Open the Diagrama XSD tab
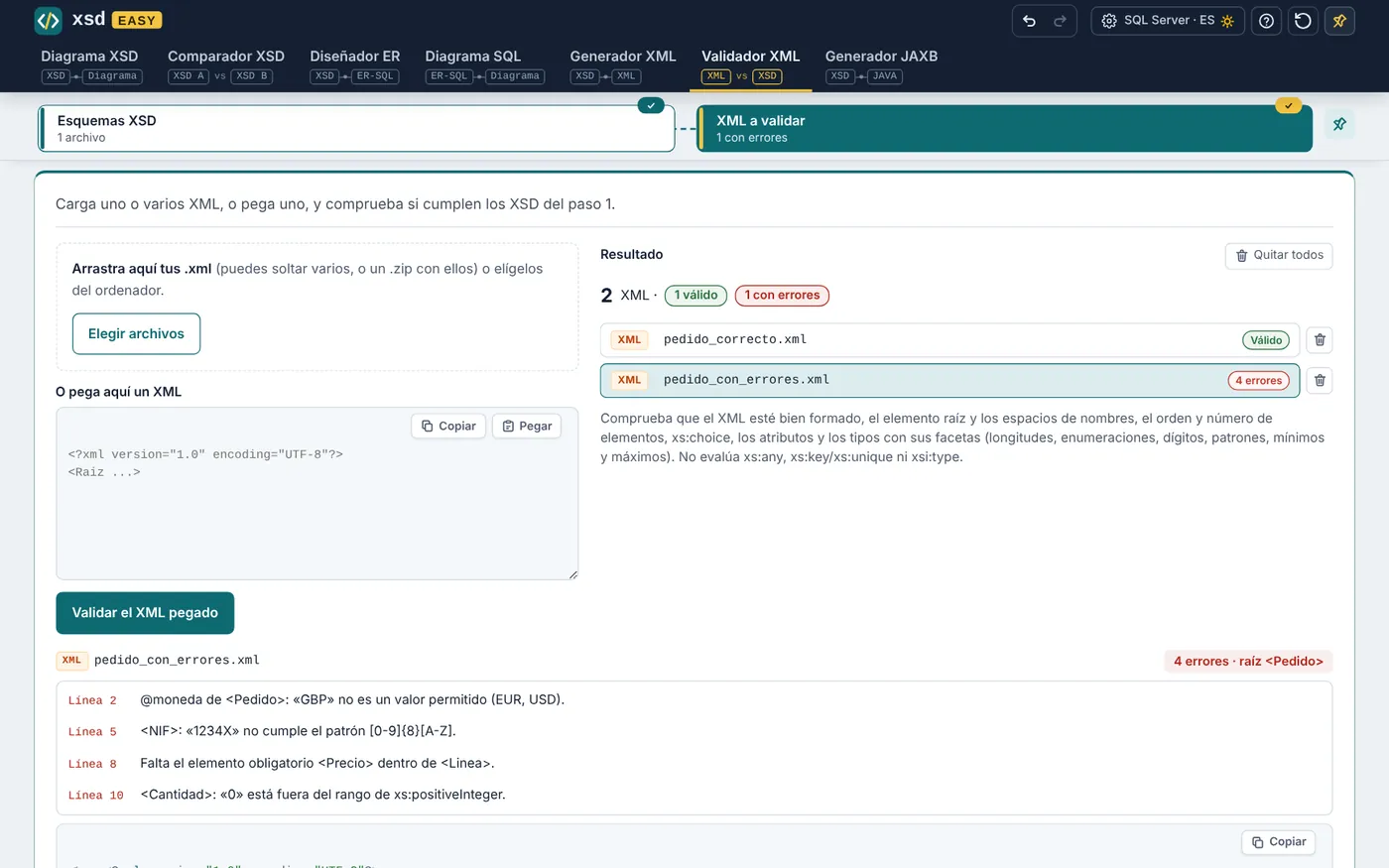Image resolution: width=1389 pixels, height=868 pixels. coord(90,65)
